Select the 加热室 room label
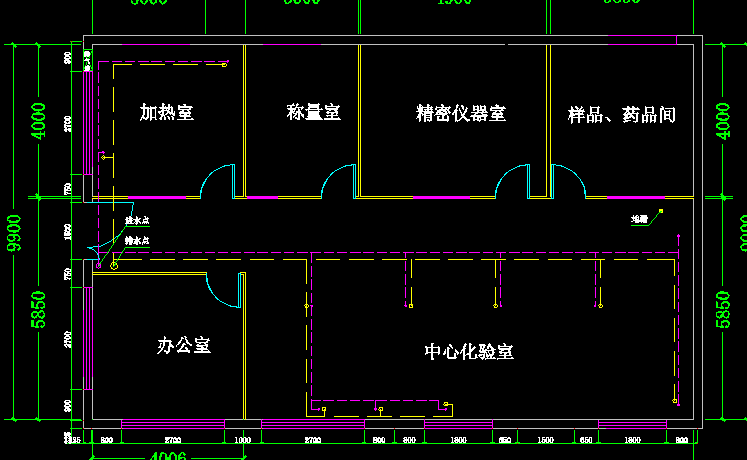 click(x=167, y=112)
